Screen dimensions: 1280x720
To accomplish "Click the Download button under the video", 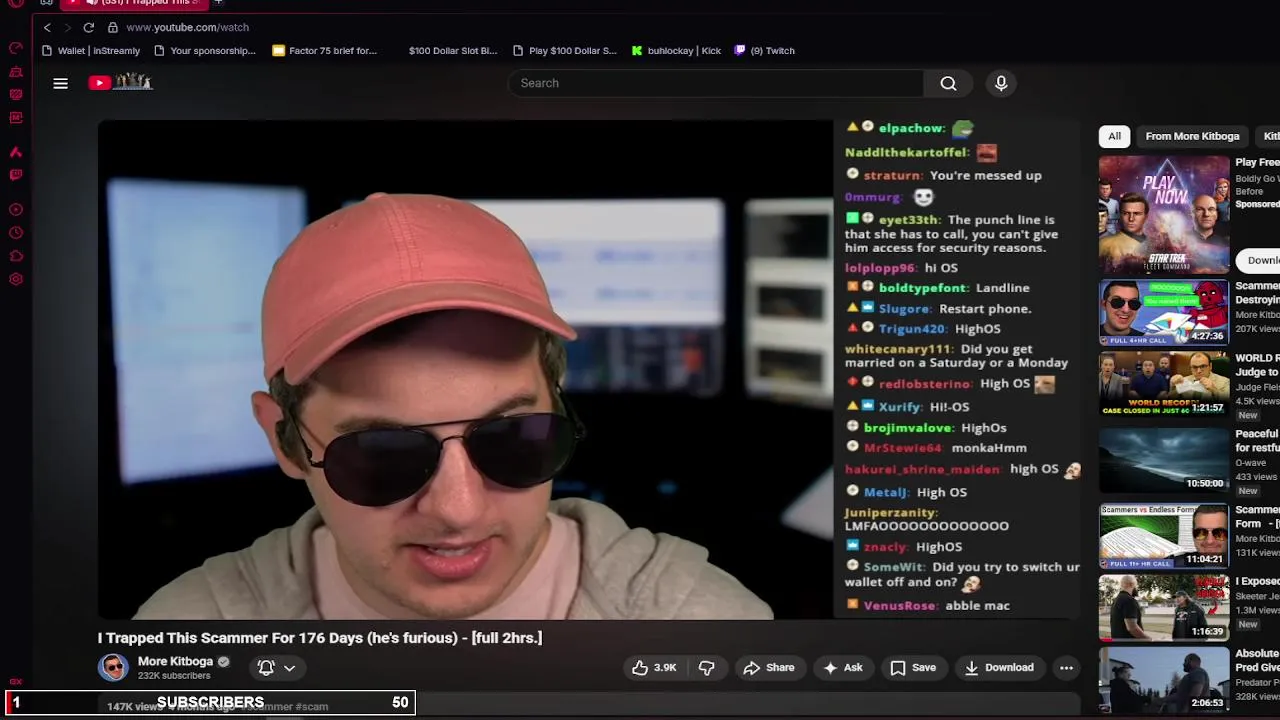I will (999, 668).
